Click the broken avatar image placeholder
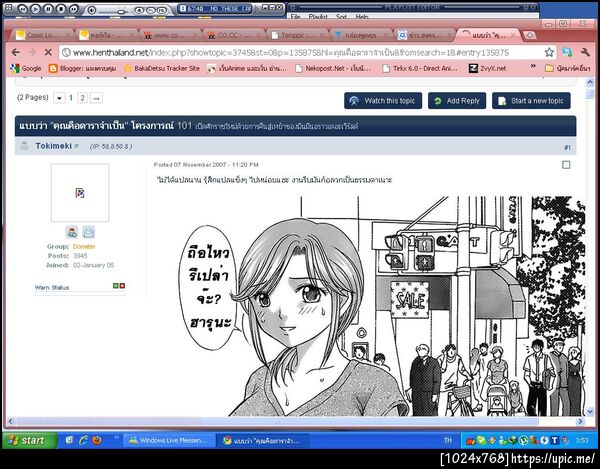Screen dimensions: 600x469 pos(80,193)
